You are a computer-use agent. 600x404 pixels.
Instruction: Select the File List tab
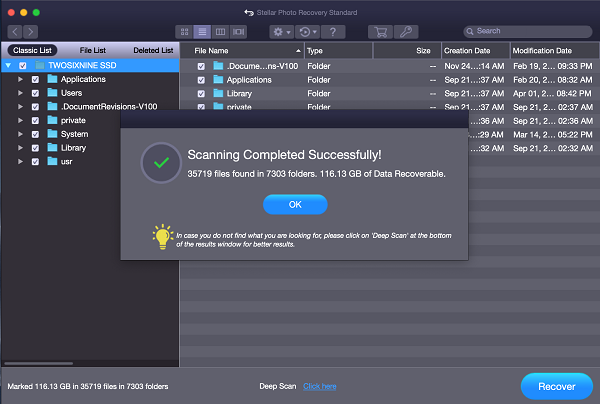tap(93, 50)
